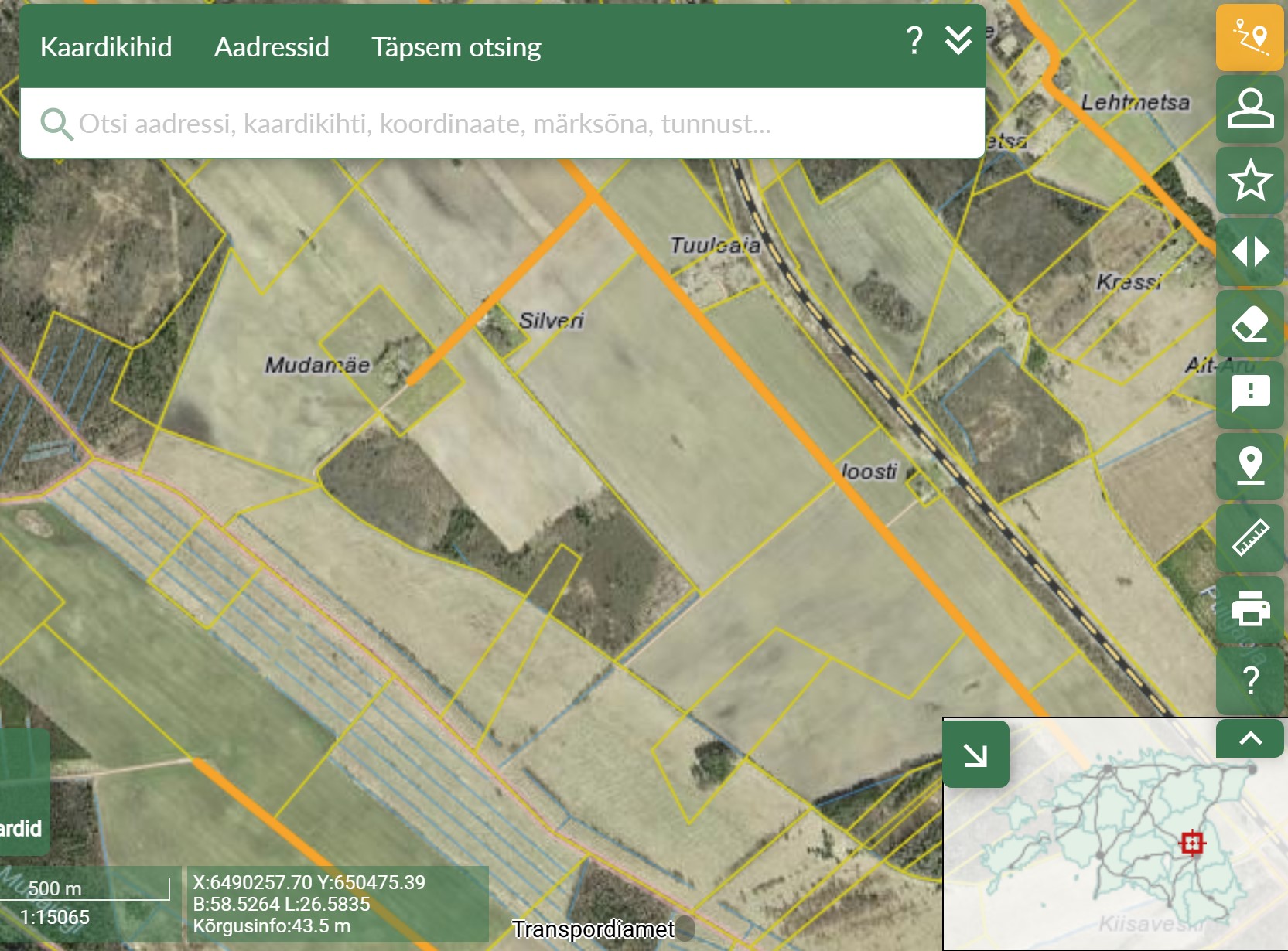The image size is (1288, 951).
Task: Click the overview map of Estonia thumbnail
Action: pyautogui.click(x=1115, y=834)
